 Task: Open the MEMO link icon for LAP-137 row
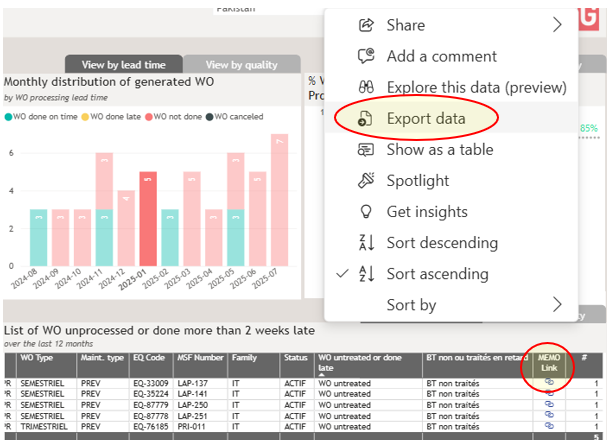(x=549, y=382)
